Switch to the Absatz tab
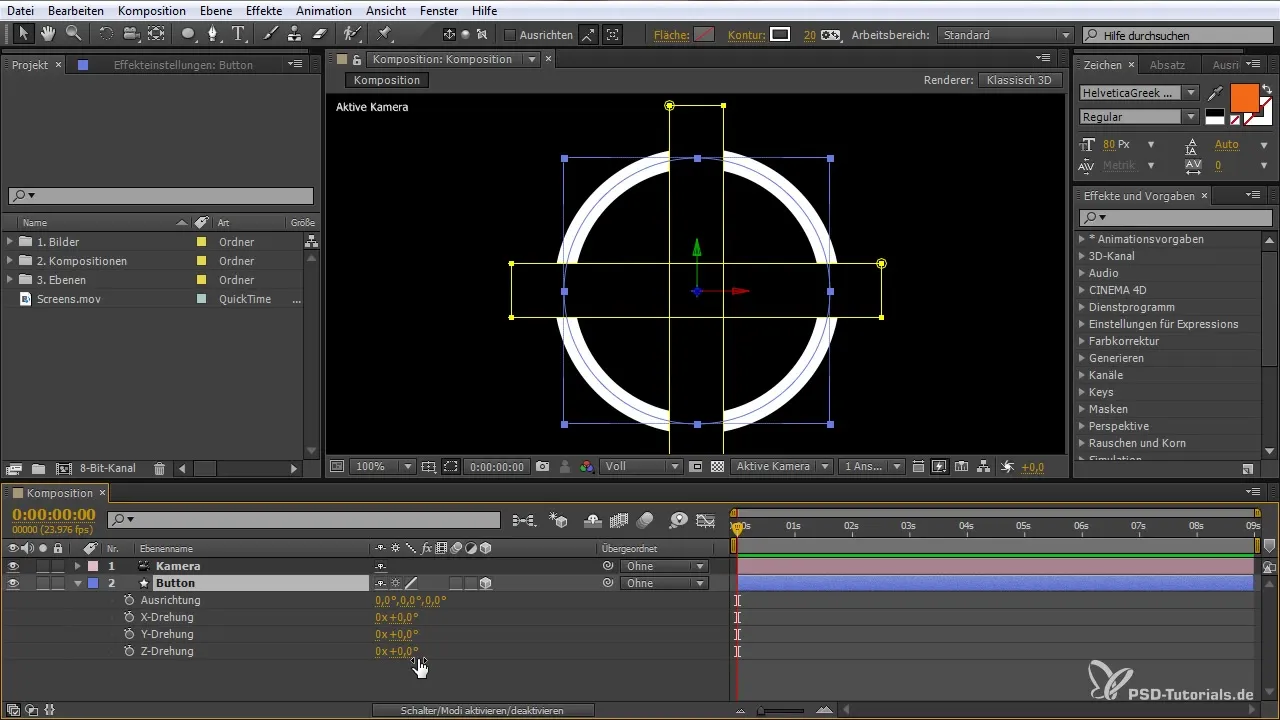This screenshot has height=720, width=1280. click(1168, 65)
